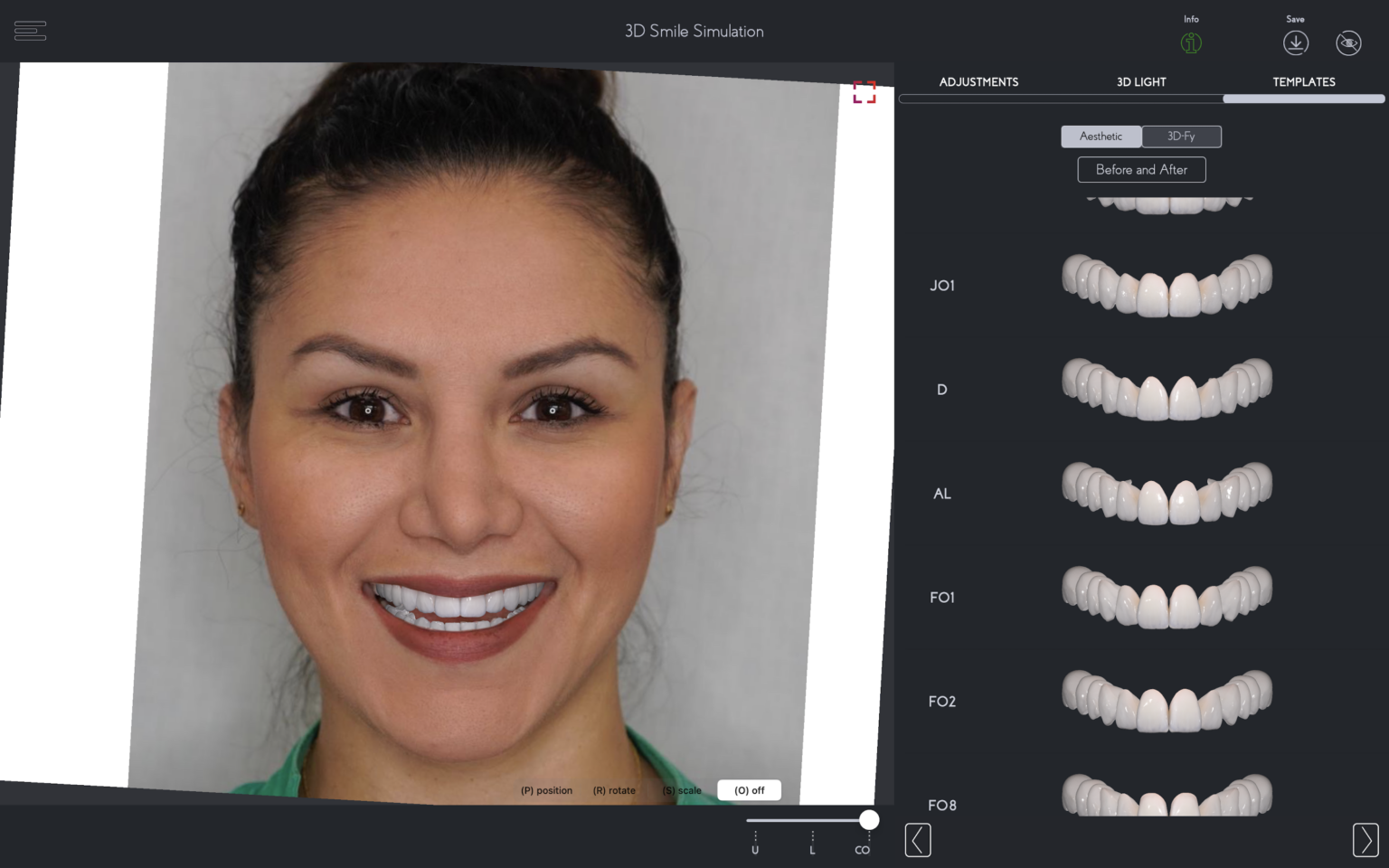Switch to the 3D LIGHT tab
1389x868 pixels.
1140,81
